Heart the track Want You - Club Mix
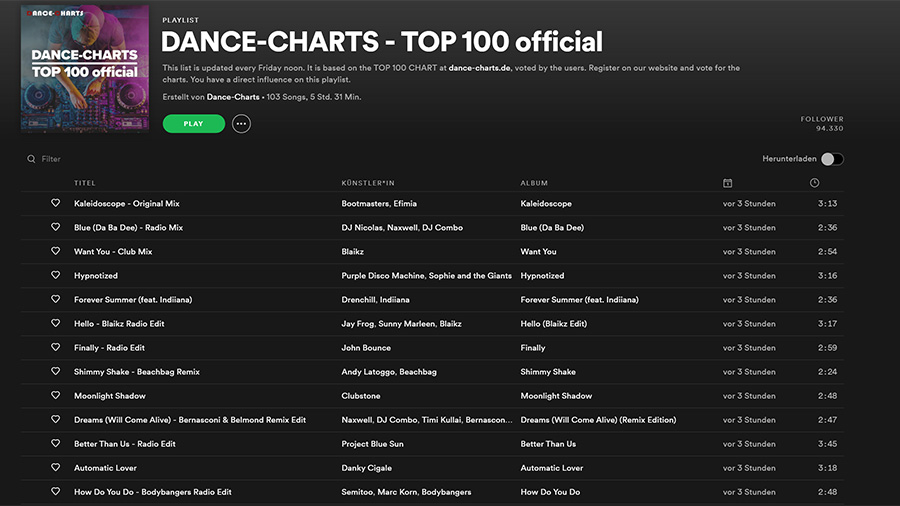Screen dimensions: 900x506 (x=56, y=251)
